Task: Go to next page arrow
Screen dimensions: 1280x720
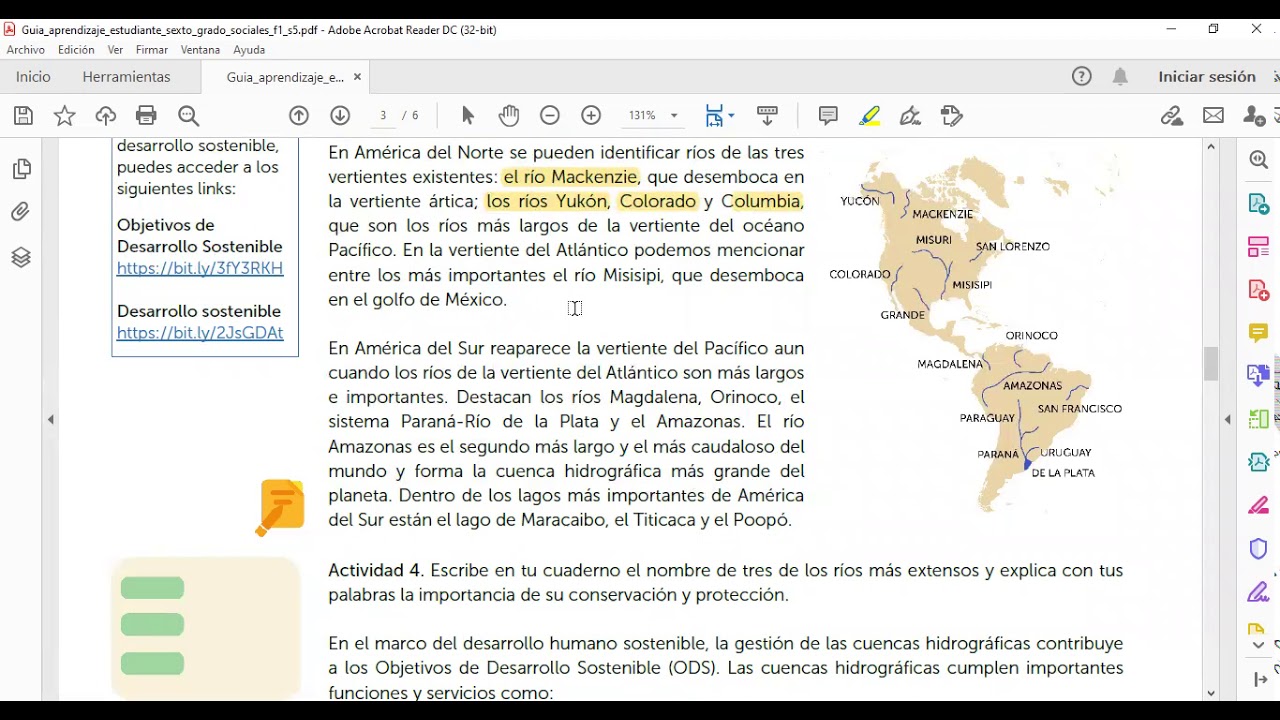Action: [340, 116]
